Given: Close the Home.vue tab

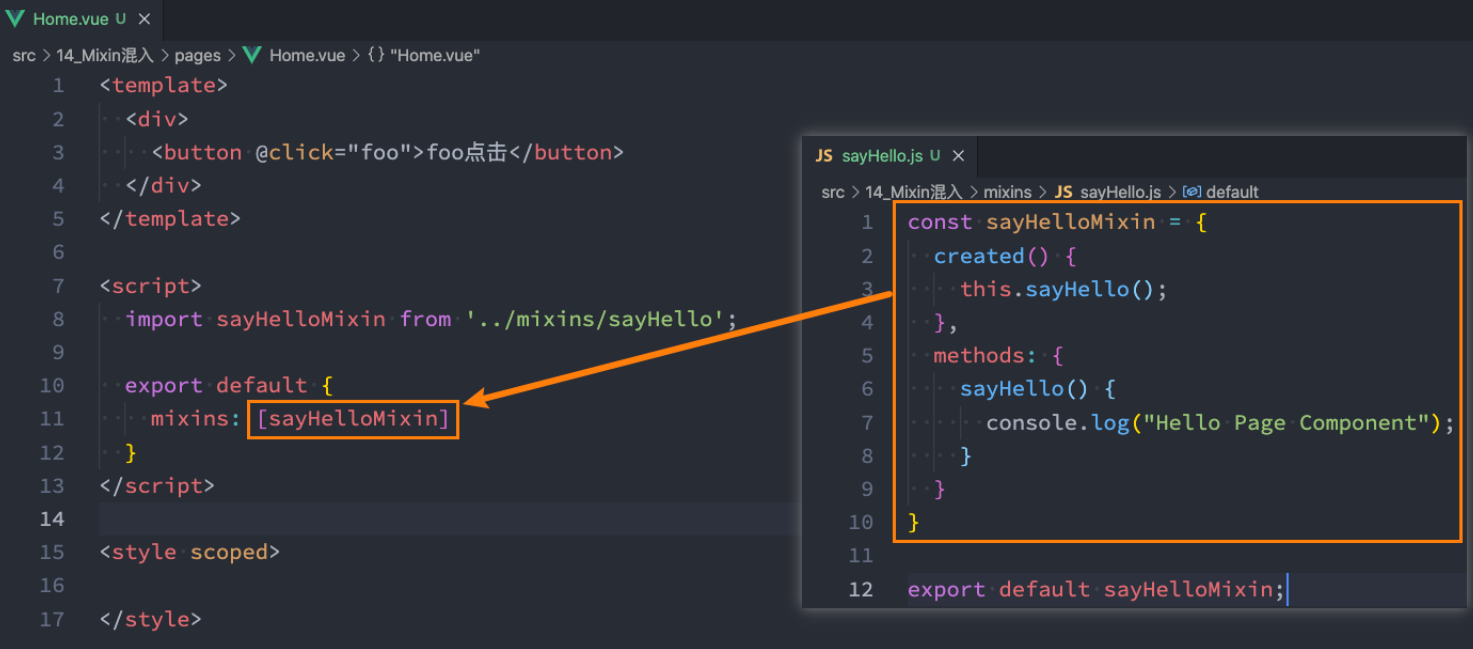Looking at the screenshot, I should pos(144,19).
